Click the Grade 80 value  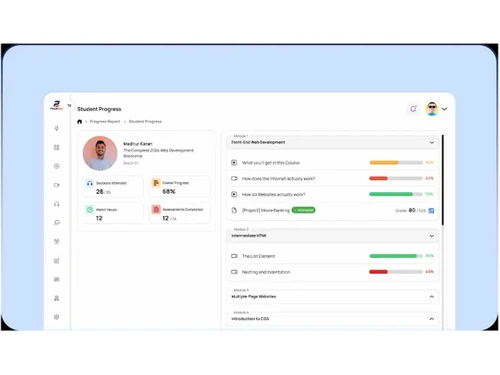pyautogui.click(x=412, y=210)
